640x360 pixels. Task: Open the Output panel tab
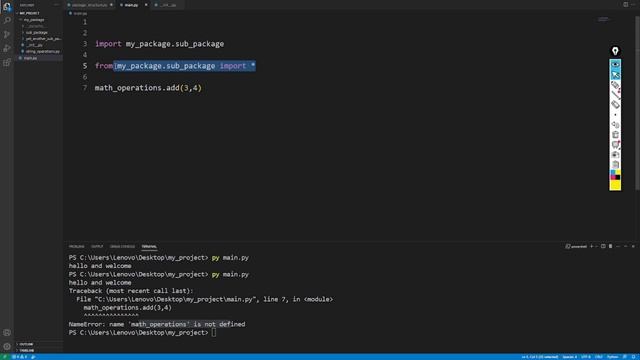[x=97, y=247]
